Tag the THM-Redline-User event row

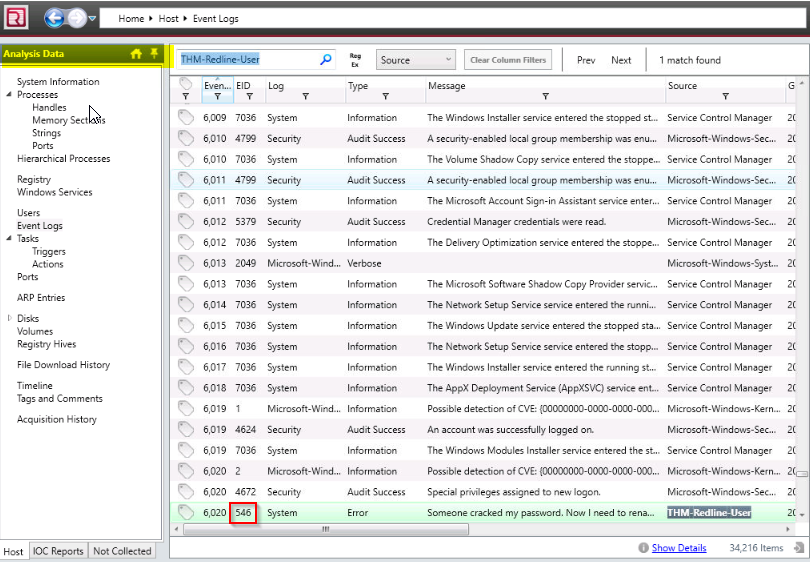185,512
